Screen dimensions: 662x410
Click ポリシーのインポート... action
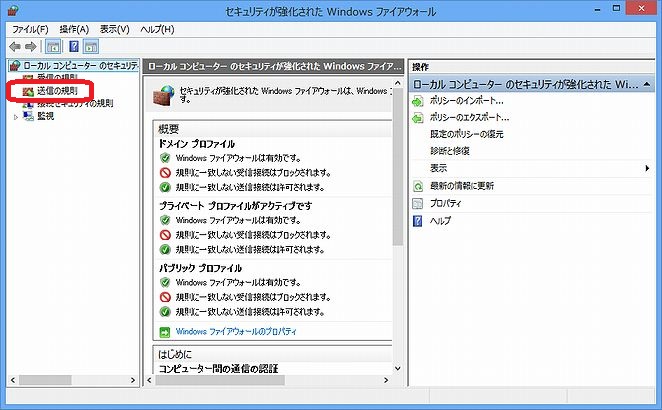click(x=467, y=101)
